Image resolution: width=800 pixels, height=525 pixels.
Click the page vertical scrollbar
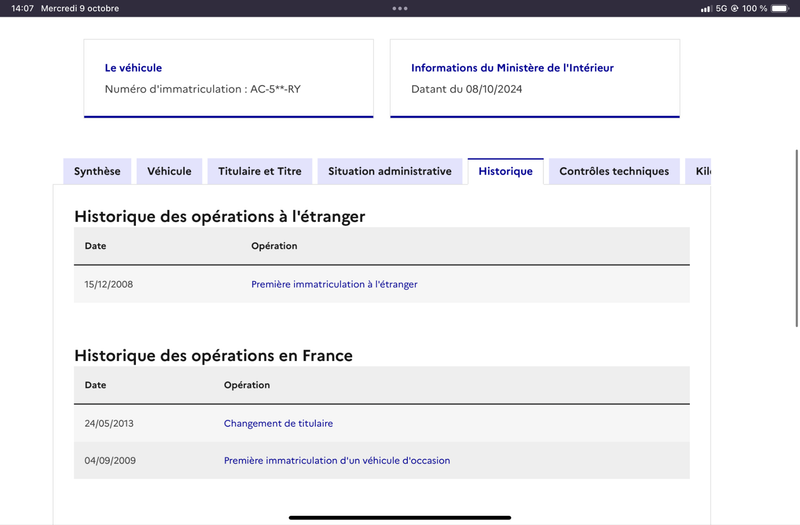pyautogui.click(x=797, y=238)
